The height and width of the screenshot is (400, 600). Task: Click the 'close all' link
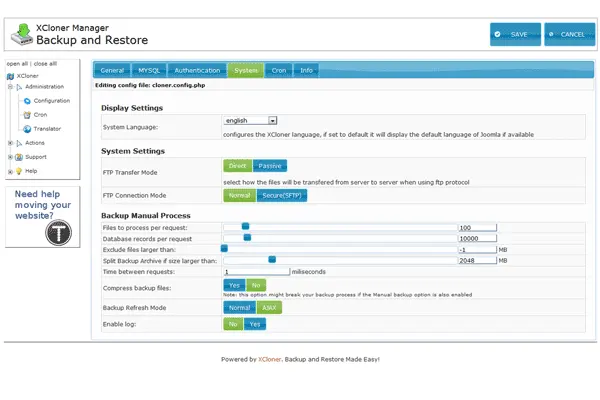46,63
